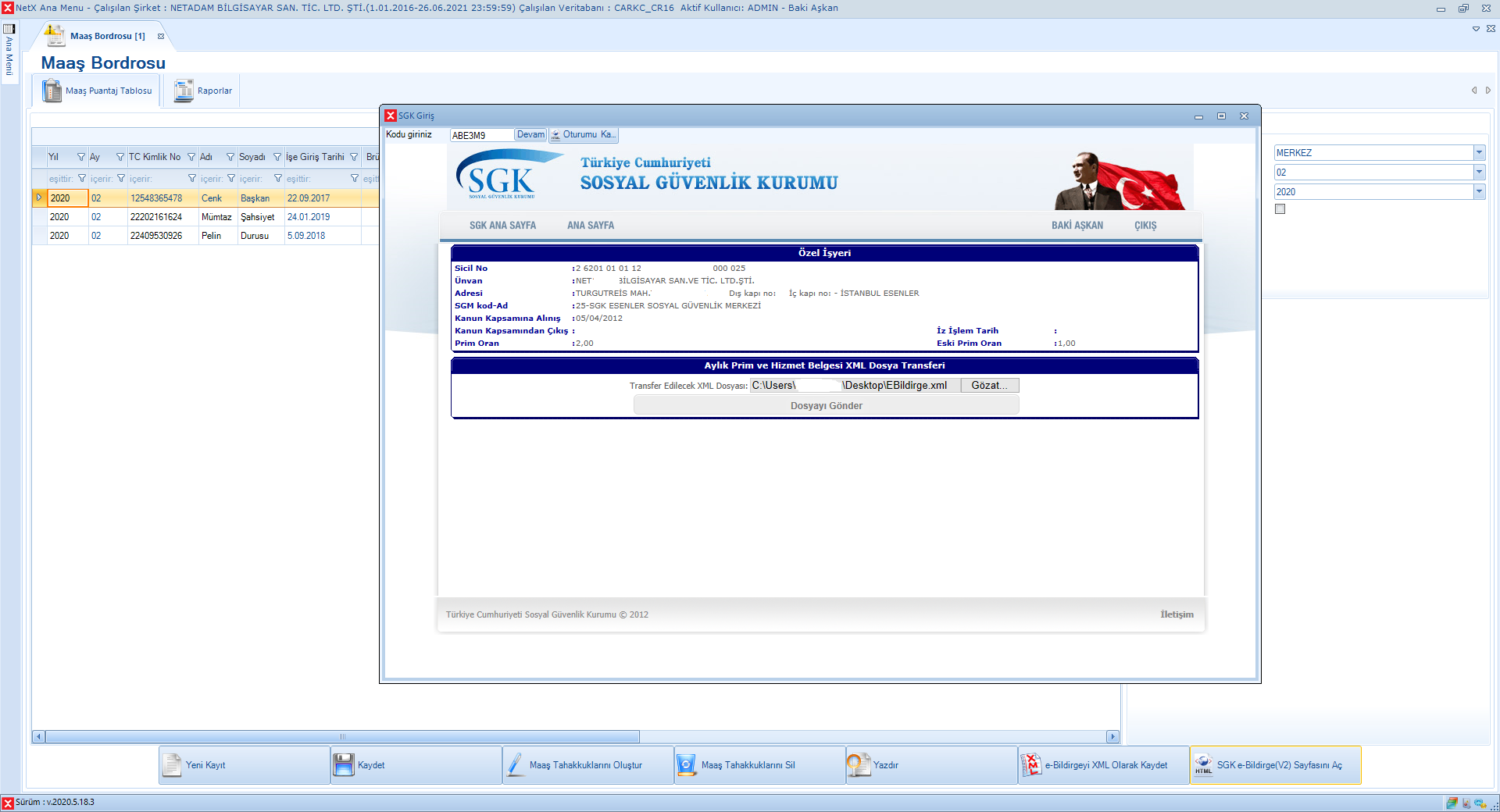Image resolution: width=1500 pixels, height=812 pixels.
Task: Click the Kodu giriniz input field
Action: (x=481, y=135)
